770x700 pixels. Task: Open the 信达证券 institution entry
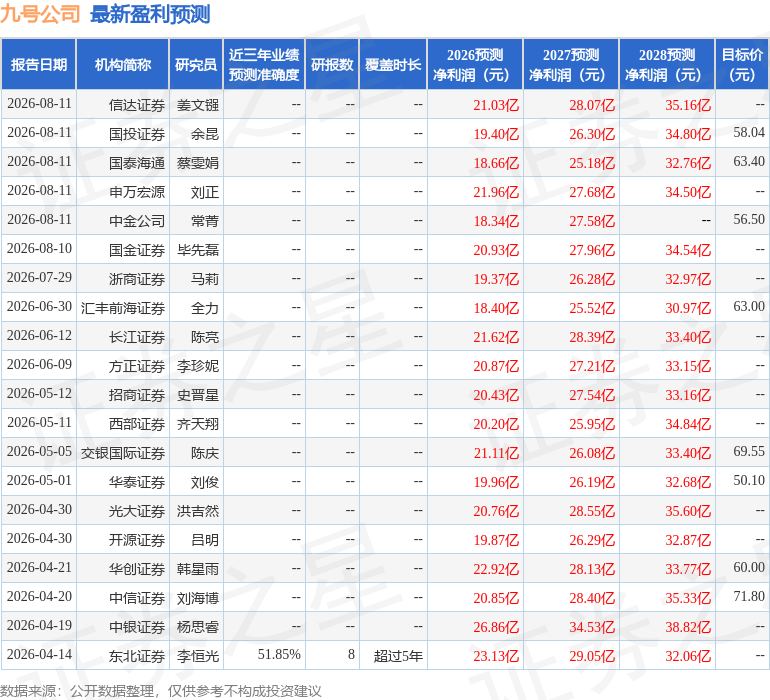pyautogui.click(x=137, y=105)
